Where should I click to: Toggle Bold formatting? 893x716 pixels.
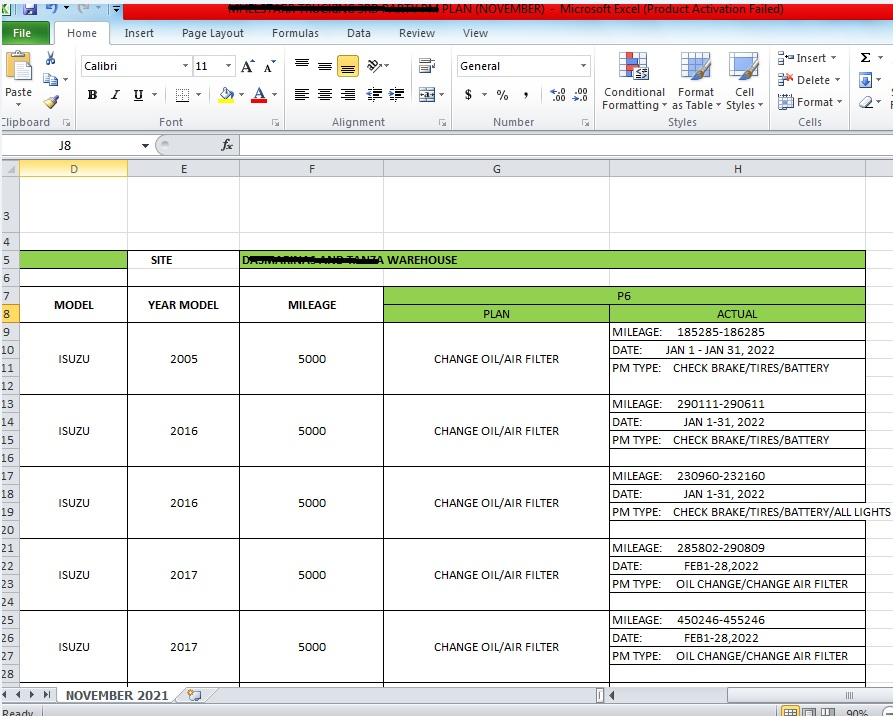92,95
